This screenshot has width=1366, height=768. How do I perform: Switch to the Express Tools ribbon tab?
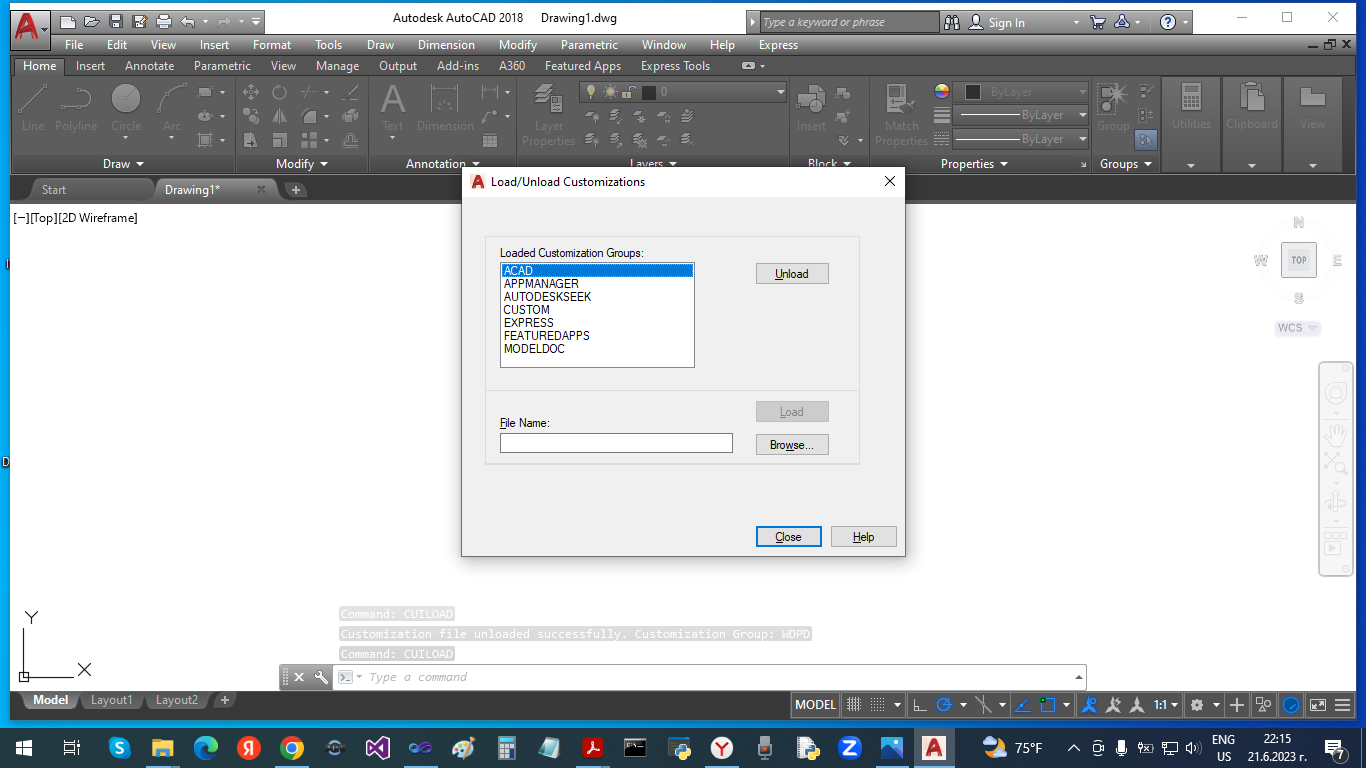click(x=675, y=66)
